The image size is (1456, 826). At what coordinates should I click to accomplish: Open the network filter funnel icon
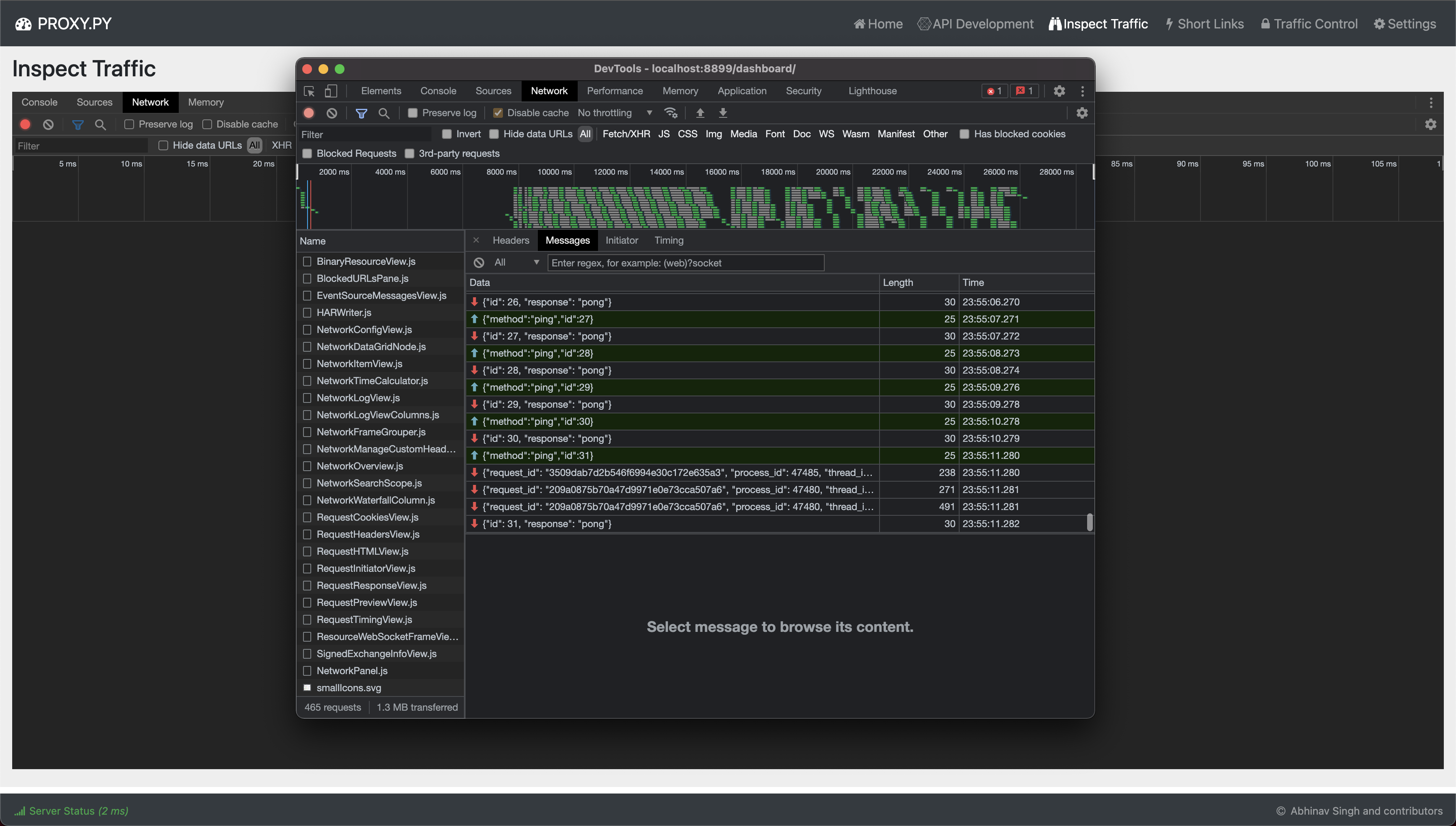[x=361, y=112]
